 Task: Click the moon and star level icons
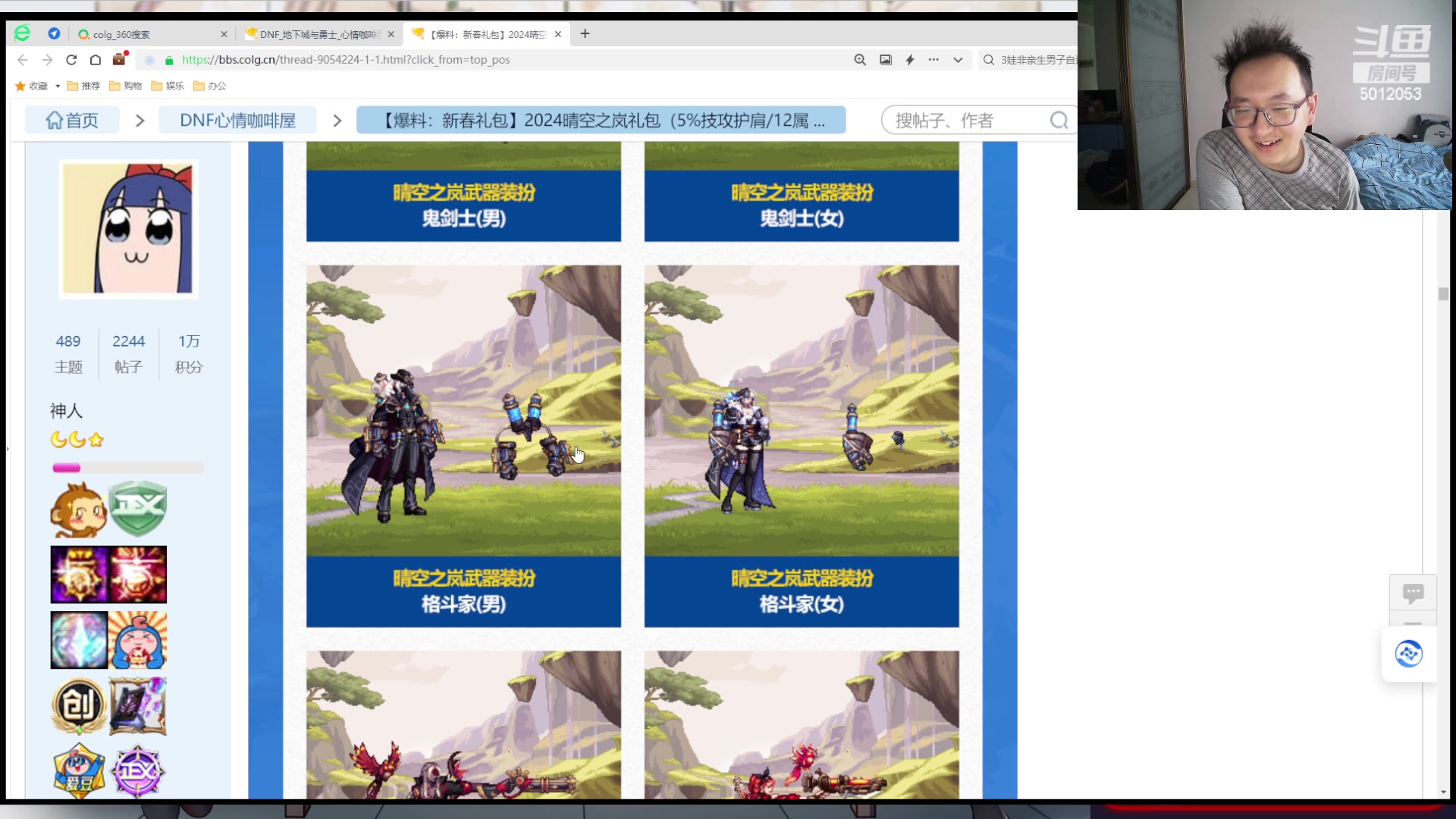77,440
